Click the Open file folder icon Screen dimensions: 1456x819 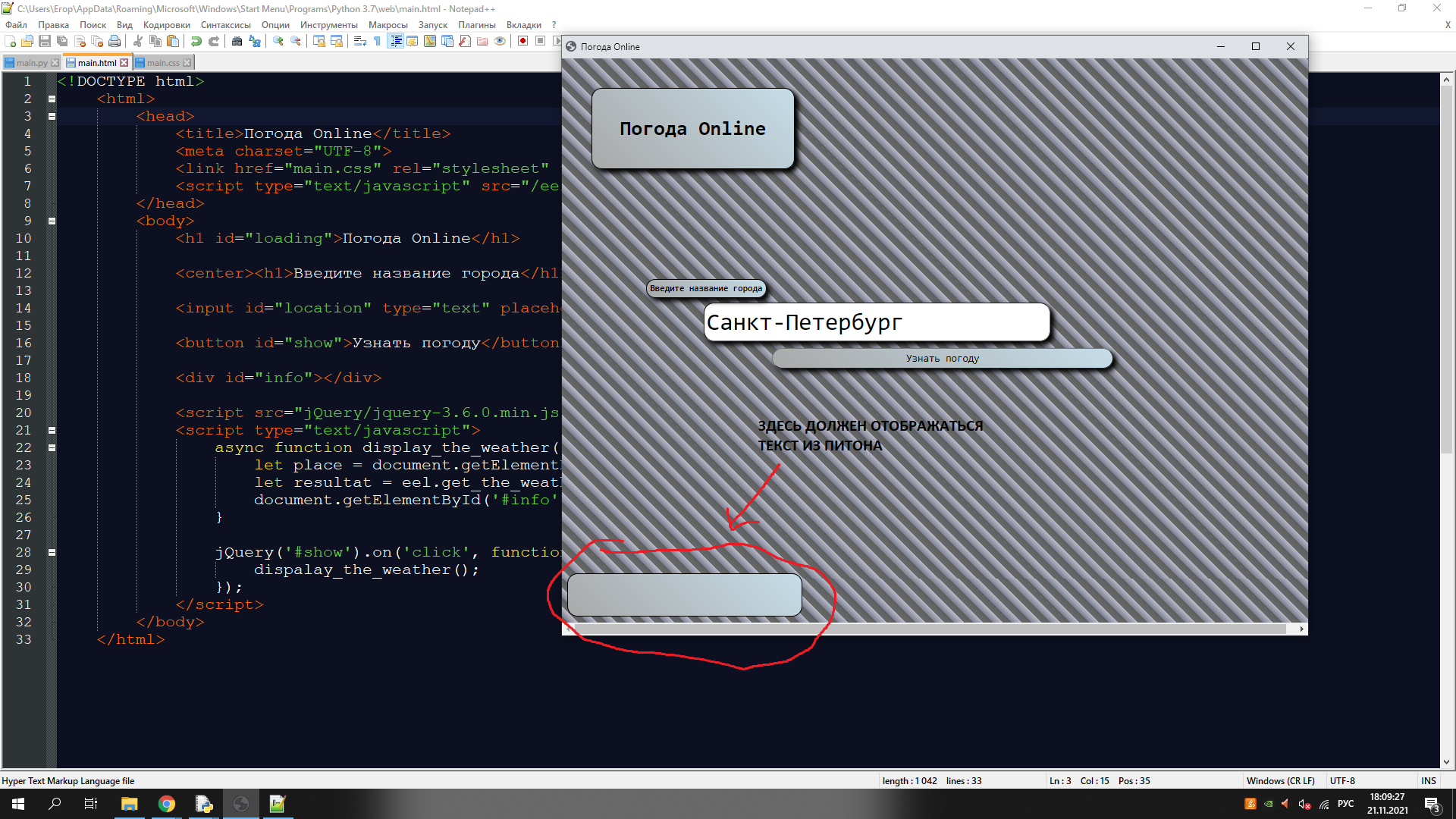[x=27, y=41]
